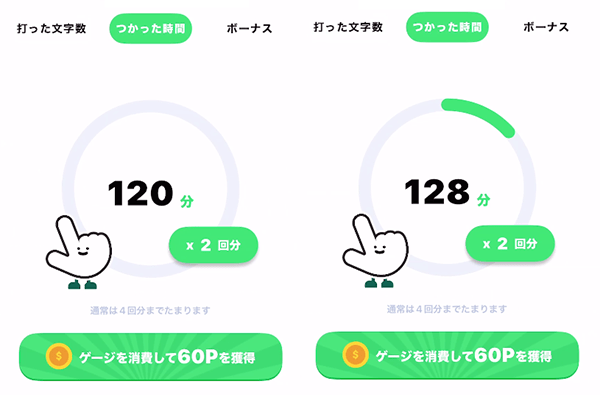Open right 打った文字数 tab
The height and width of the screenshot is (395, 600).
click(348, 27)
